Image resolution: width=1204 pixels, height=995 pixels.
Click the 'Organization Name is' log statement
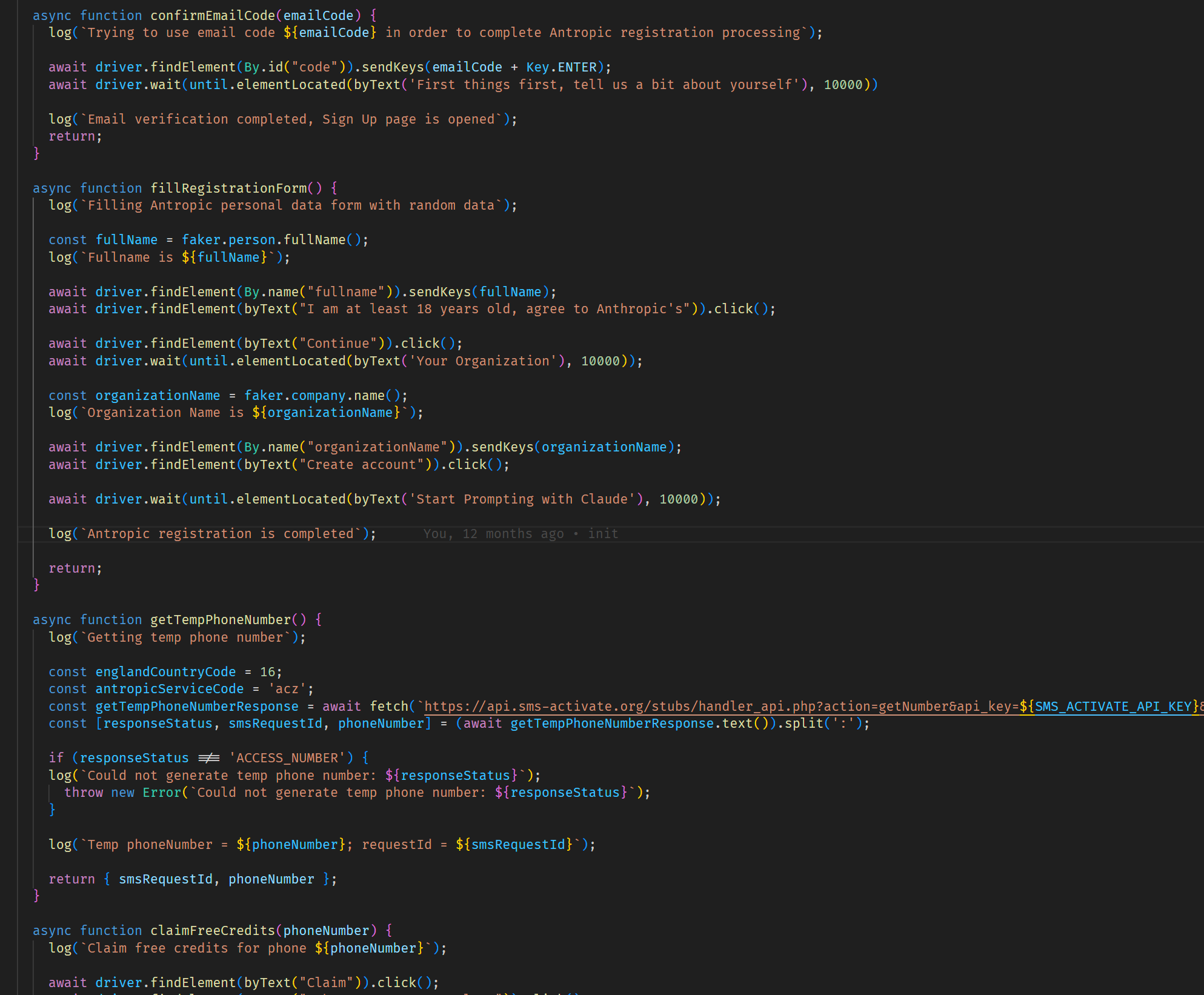click(x=236, y=413)
